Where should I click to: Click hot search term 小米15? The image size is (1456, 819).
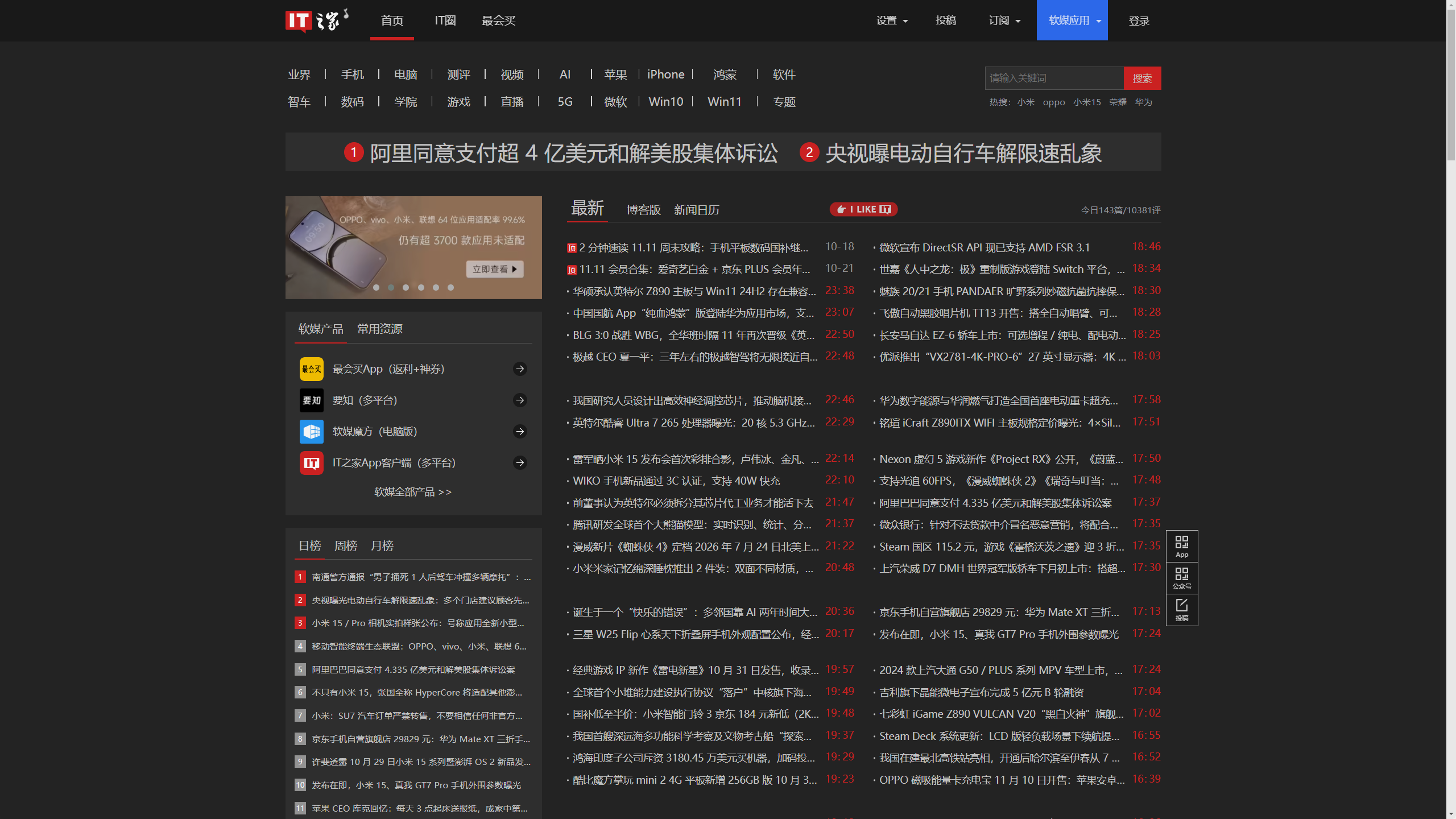tap(1087, 102)
